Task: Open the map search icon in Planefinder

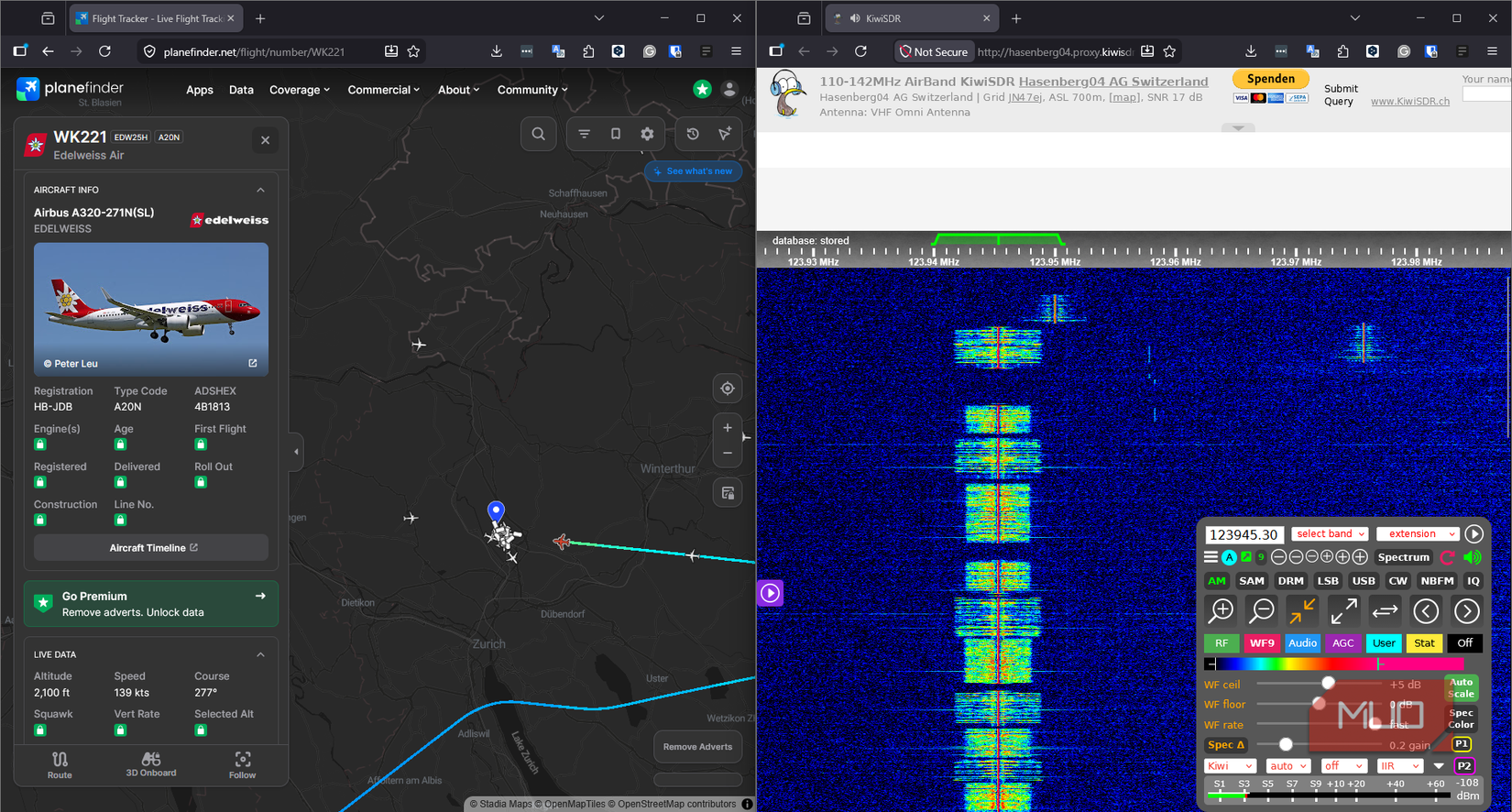Action: 539,134
